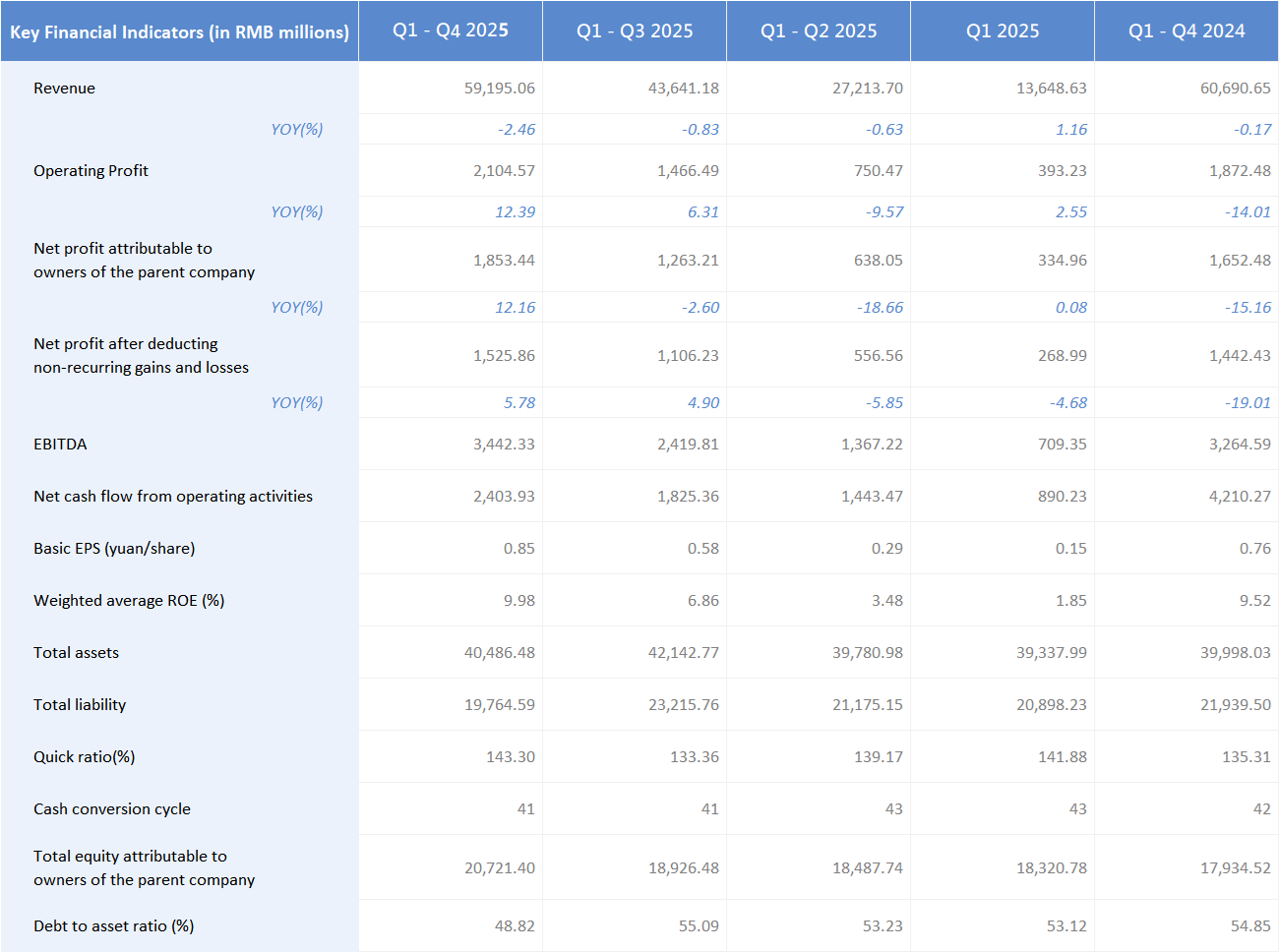
Task: Select the Total assets row label
Action: coord(76,653)
